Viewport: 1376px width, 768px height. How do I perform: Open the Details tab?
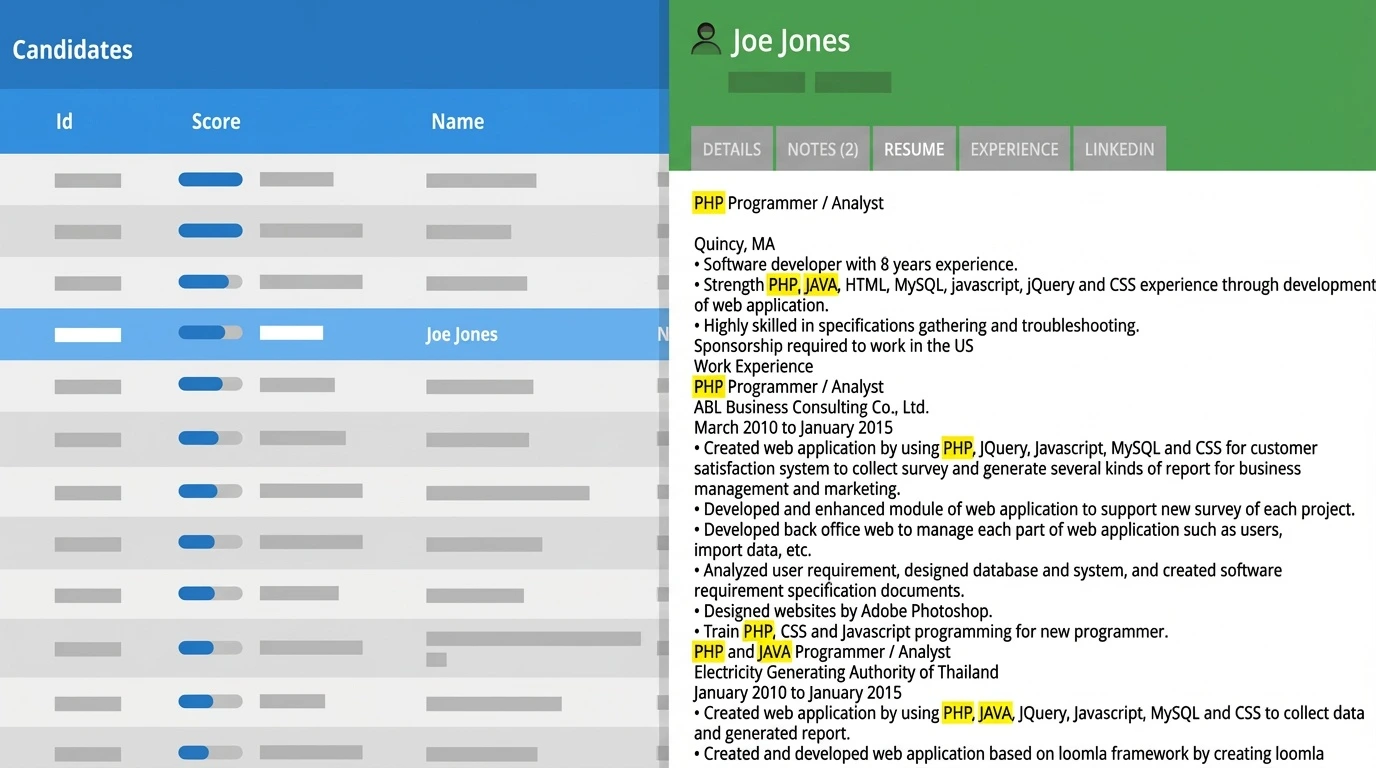click(731, 149)
